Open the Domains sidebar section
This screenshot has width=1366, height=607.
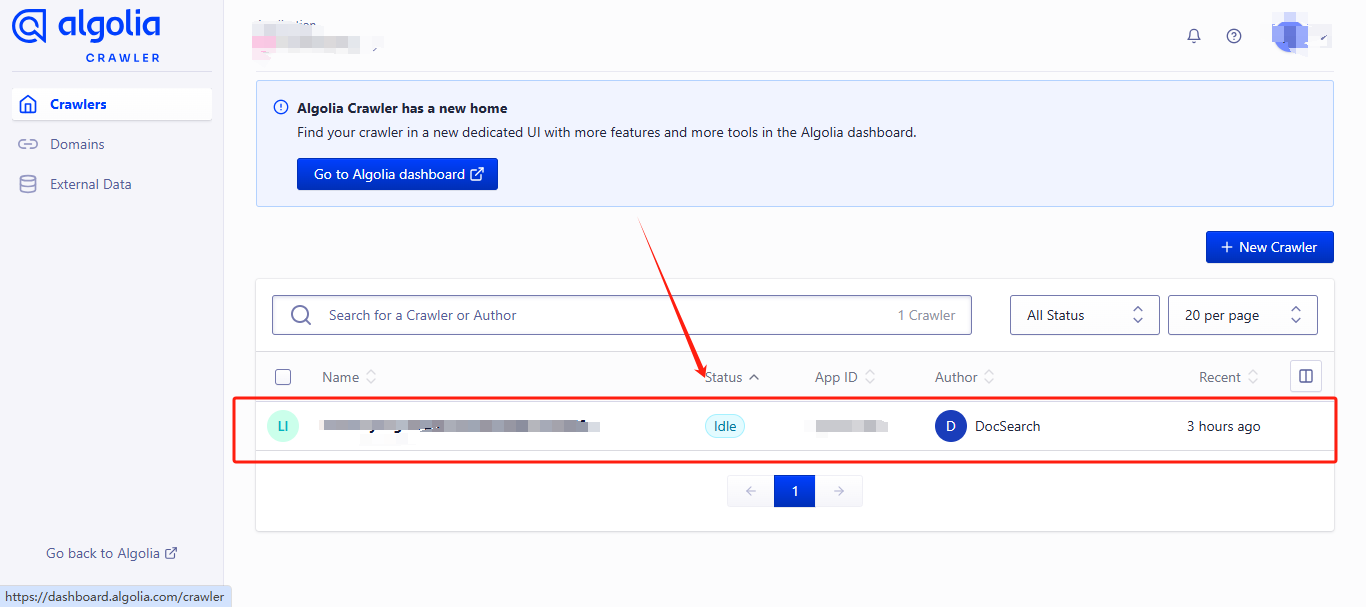tap(77, 144)
